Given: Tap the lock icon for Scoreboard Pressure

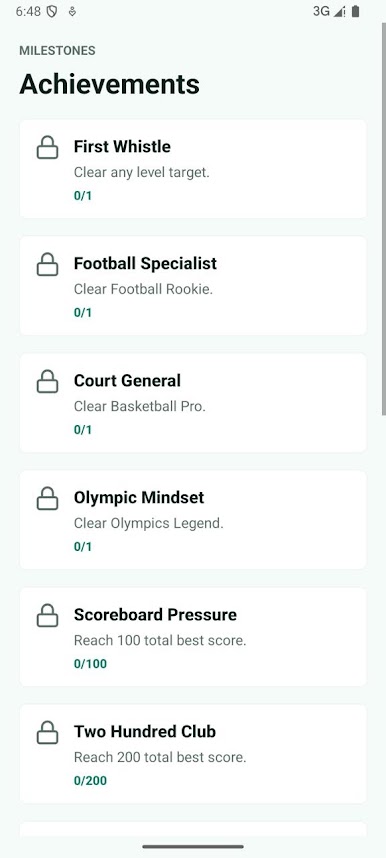Looking at the screenshot, I should point(47,616).
